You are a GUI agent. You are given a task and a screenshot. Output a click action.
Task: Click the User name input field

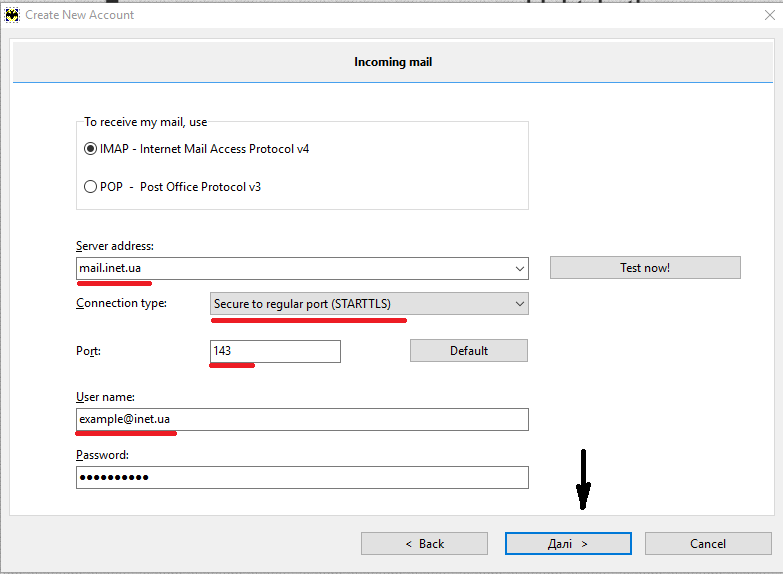(302, 419)
